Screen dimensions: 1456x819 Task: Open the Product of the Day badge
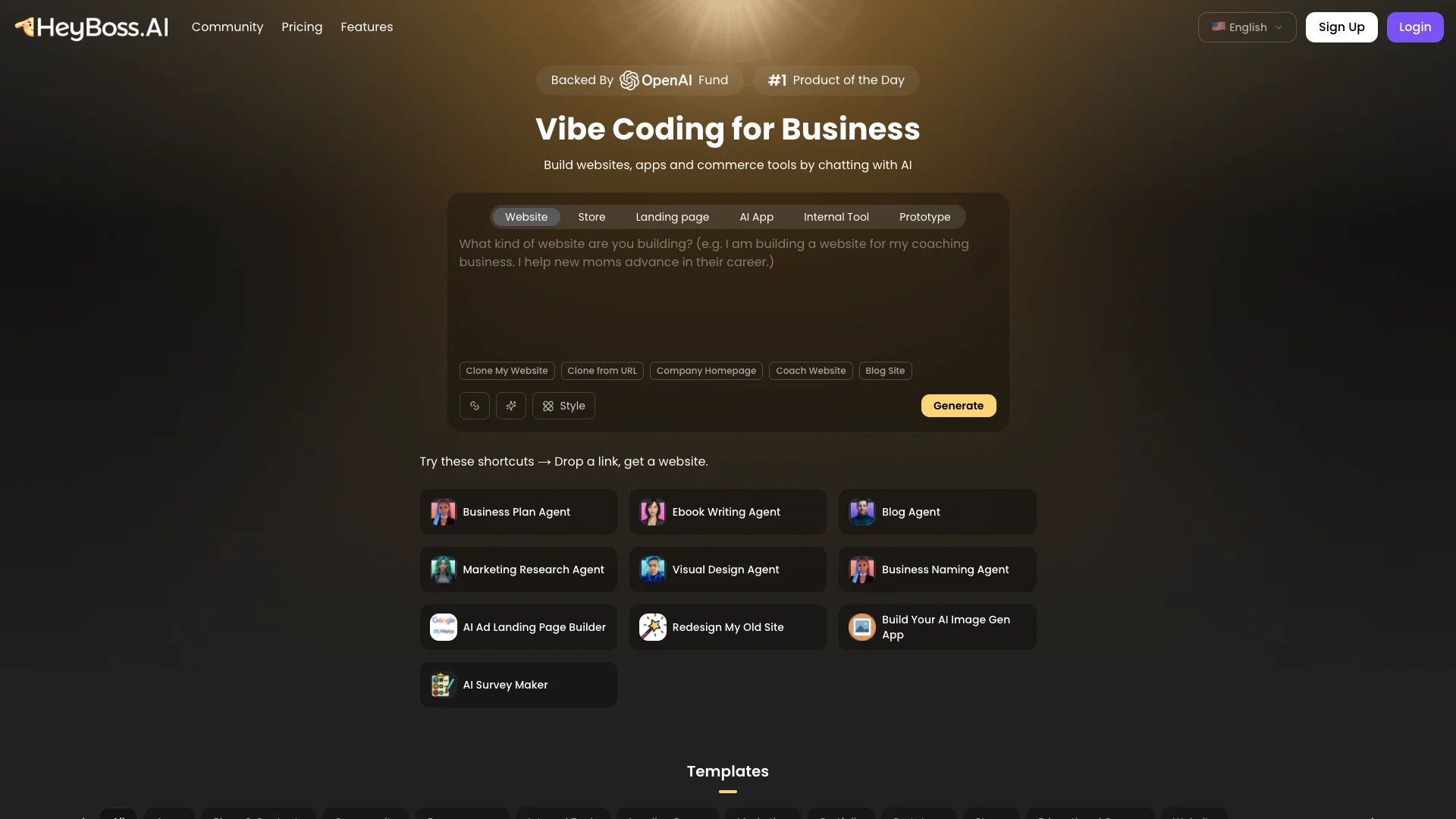pyautogui.click(x=836, y=80)
